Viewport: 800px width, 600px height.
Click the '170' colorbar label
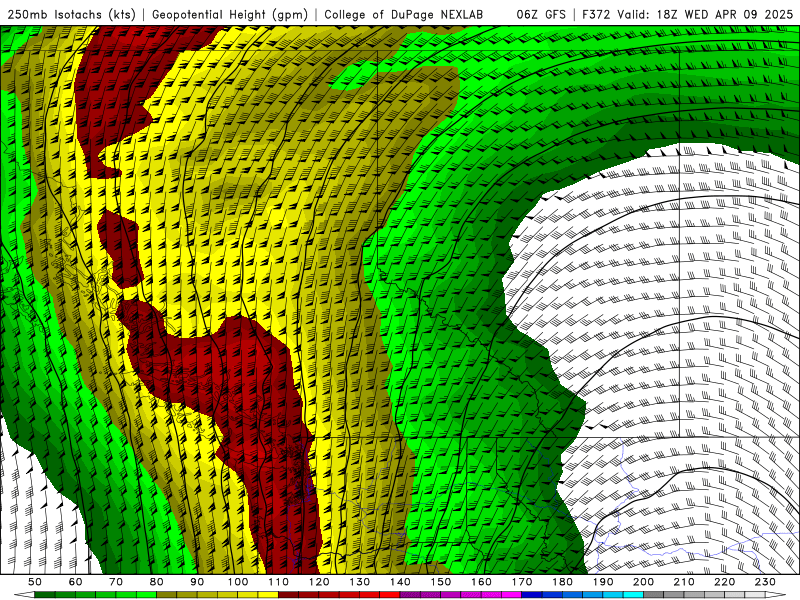(522, 582)
